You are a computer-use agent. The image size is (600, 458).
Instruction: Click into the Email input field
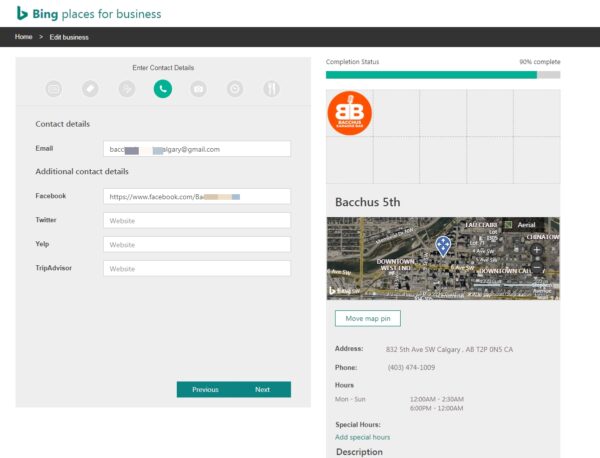coord(197,149)
